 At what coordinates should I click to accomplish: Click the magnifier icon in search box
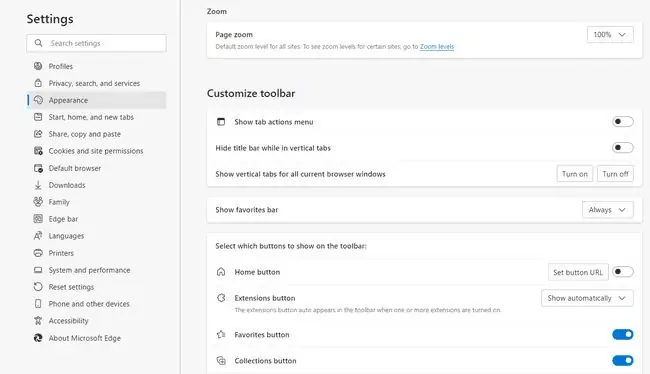pyautogui.click(x=39, y=43)
